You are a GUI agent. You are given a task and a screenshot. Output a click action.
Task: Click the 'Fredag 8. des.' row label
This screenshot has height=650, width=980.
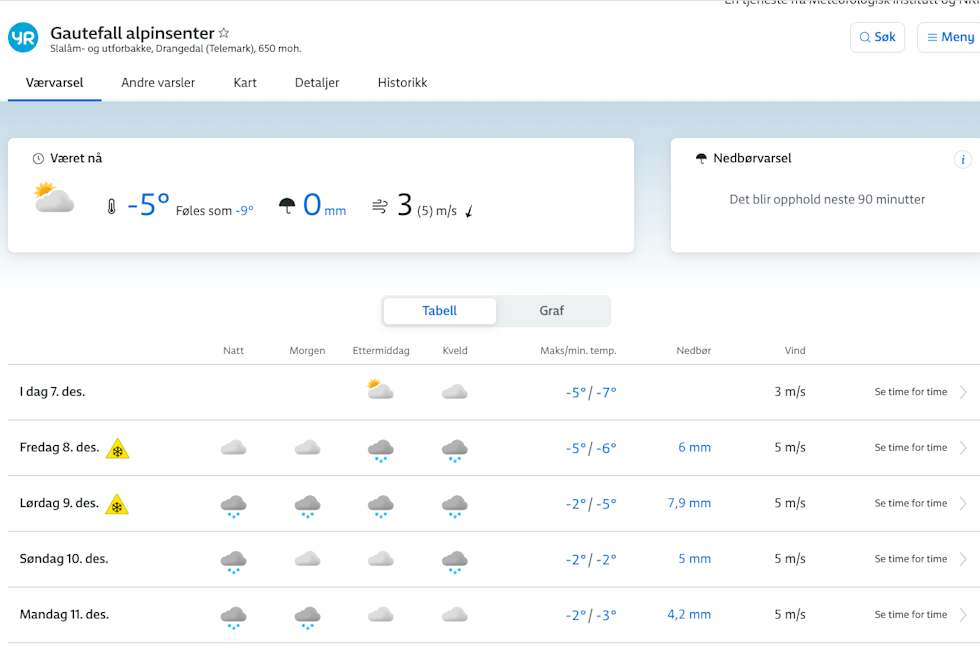click(59, 448)
